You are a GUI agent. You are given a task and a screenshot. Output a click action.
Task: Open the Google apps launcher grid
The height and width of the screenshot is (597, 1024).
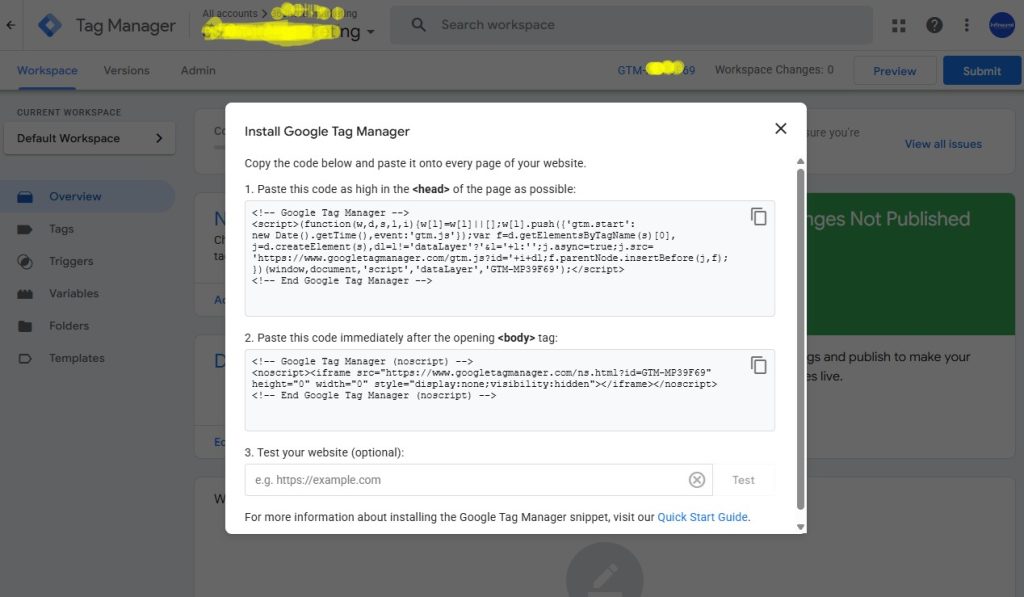(898, 24)
